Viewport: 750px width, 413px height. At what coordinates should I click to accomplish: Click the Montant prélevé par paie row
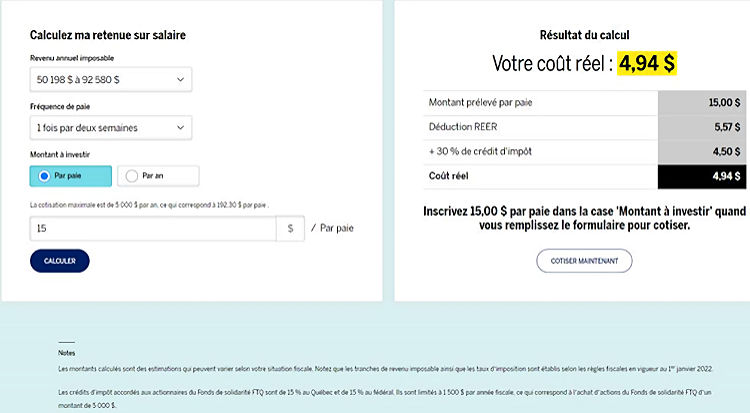(x=585, y=103)
